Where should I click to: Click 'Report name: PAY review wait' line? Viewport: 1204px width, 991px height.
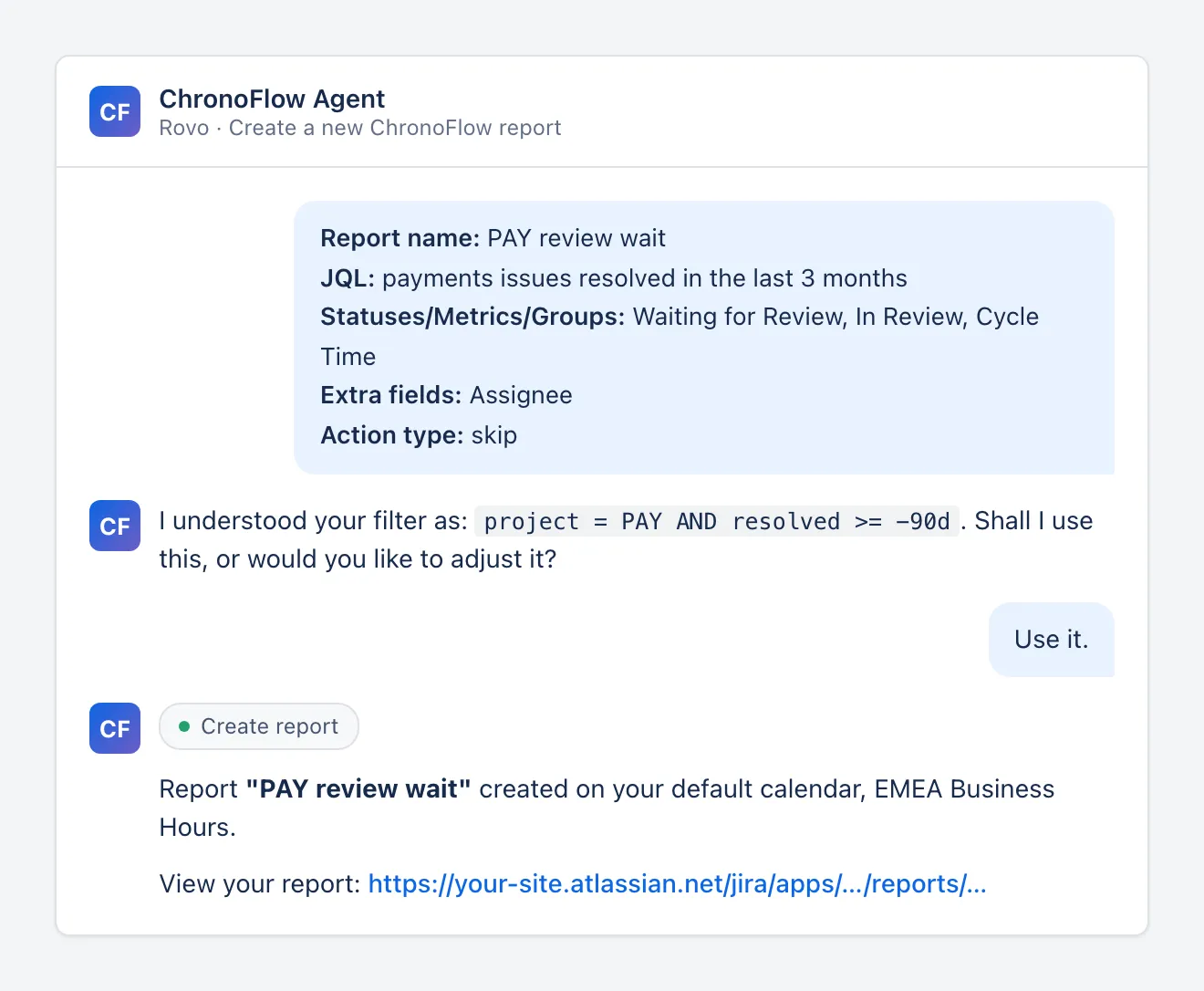pos(493,238)
